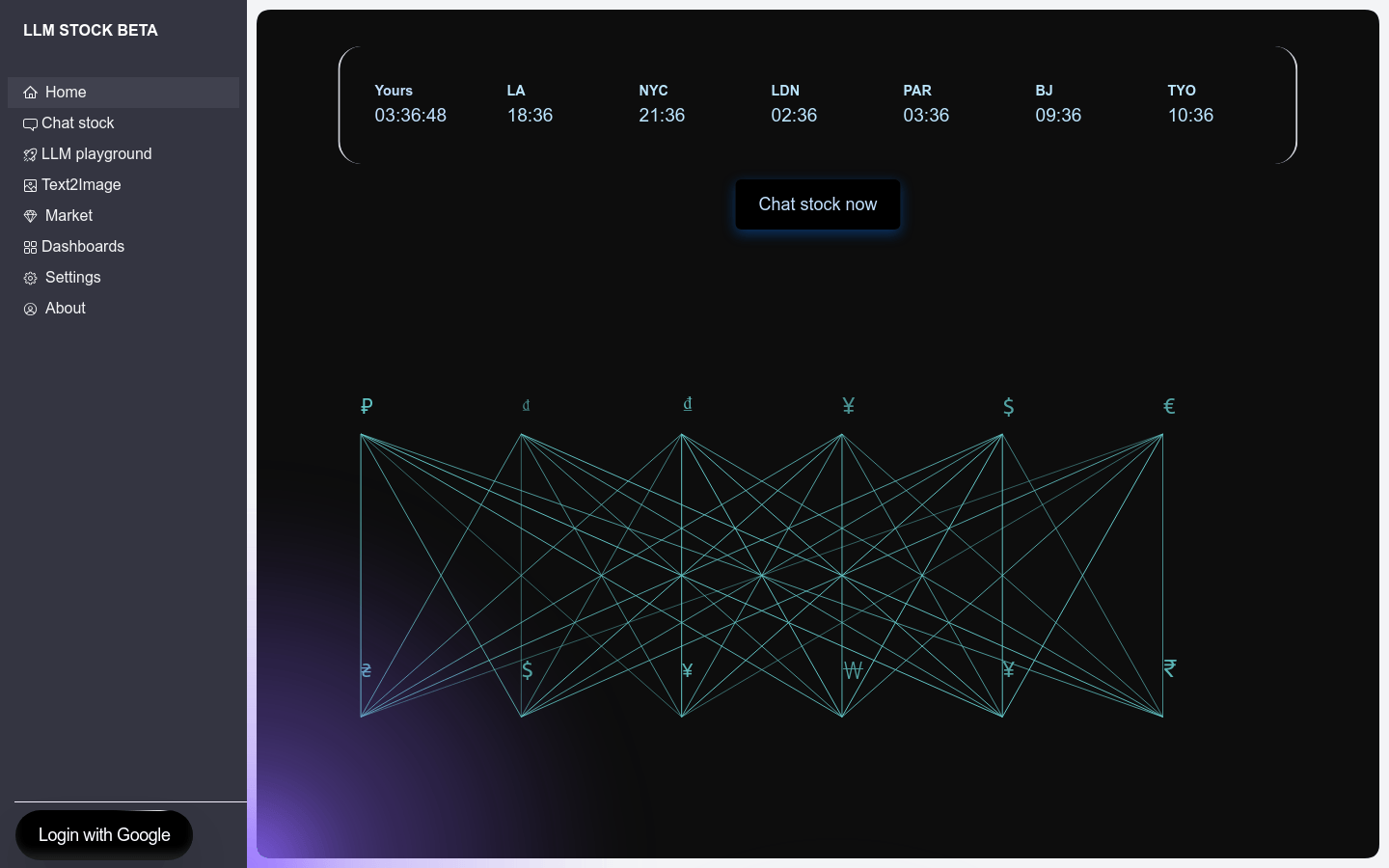
Task: Click the LLM STOCK BETA title
Action: pyautogui.click(x=91, y=31)
